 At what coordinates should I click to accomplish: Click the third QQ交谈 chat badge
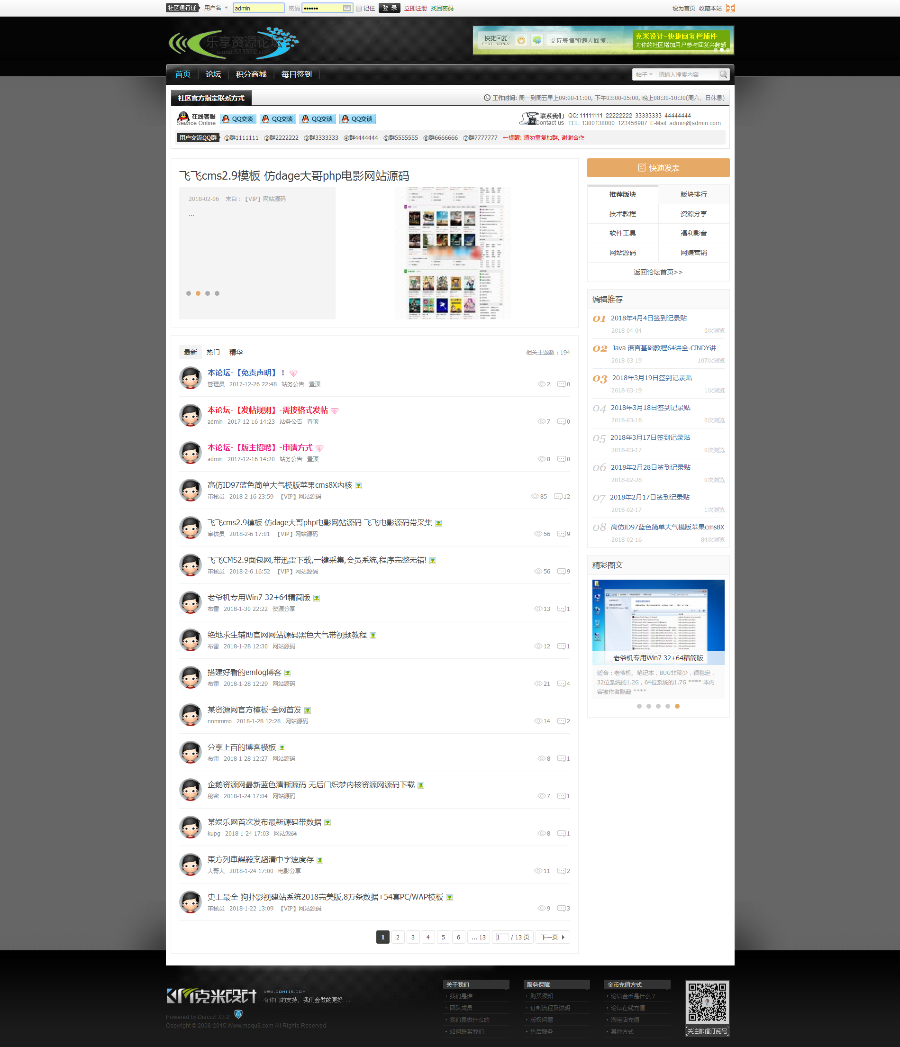(x=317, y=119)
